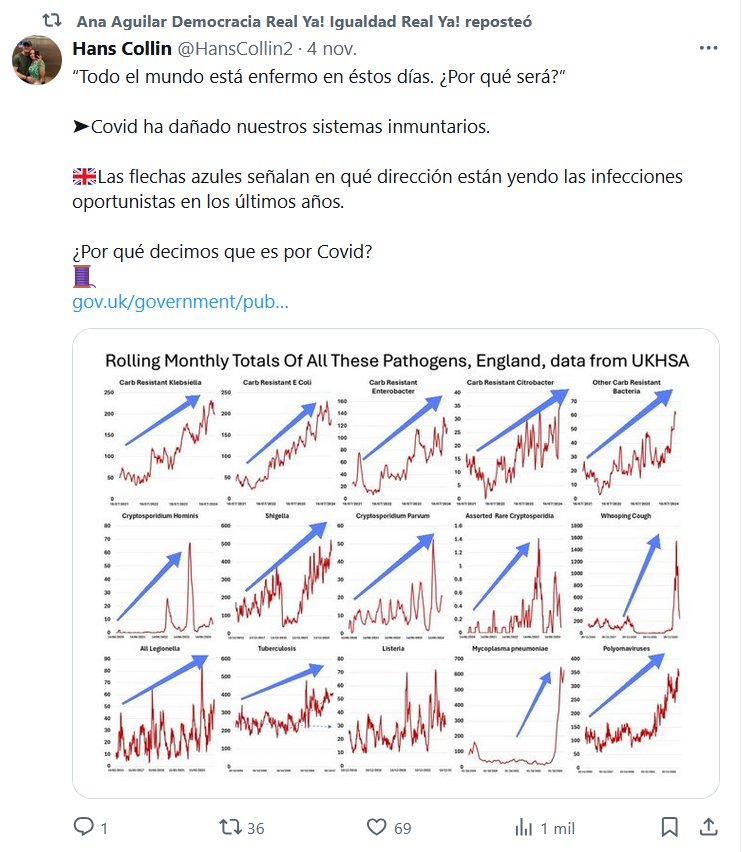Click the Whooping Cough chart panel
The width and height of the screenshot is (742, 852).
(630, 577)
